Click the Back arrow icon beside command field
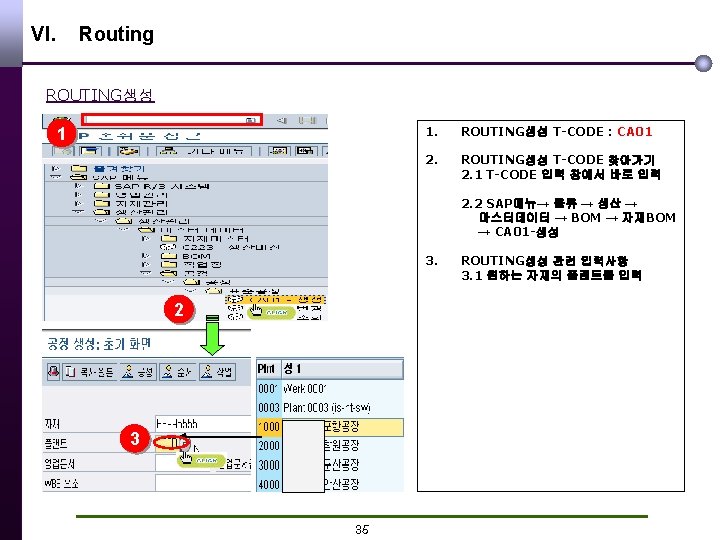This screenshot has width=720, height=540. click(281, 120)
